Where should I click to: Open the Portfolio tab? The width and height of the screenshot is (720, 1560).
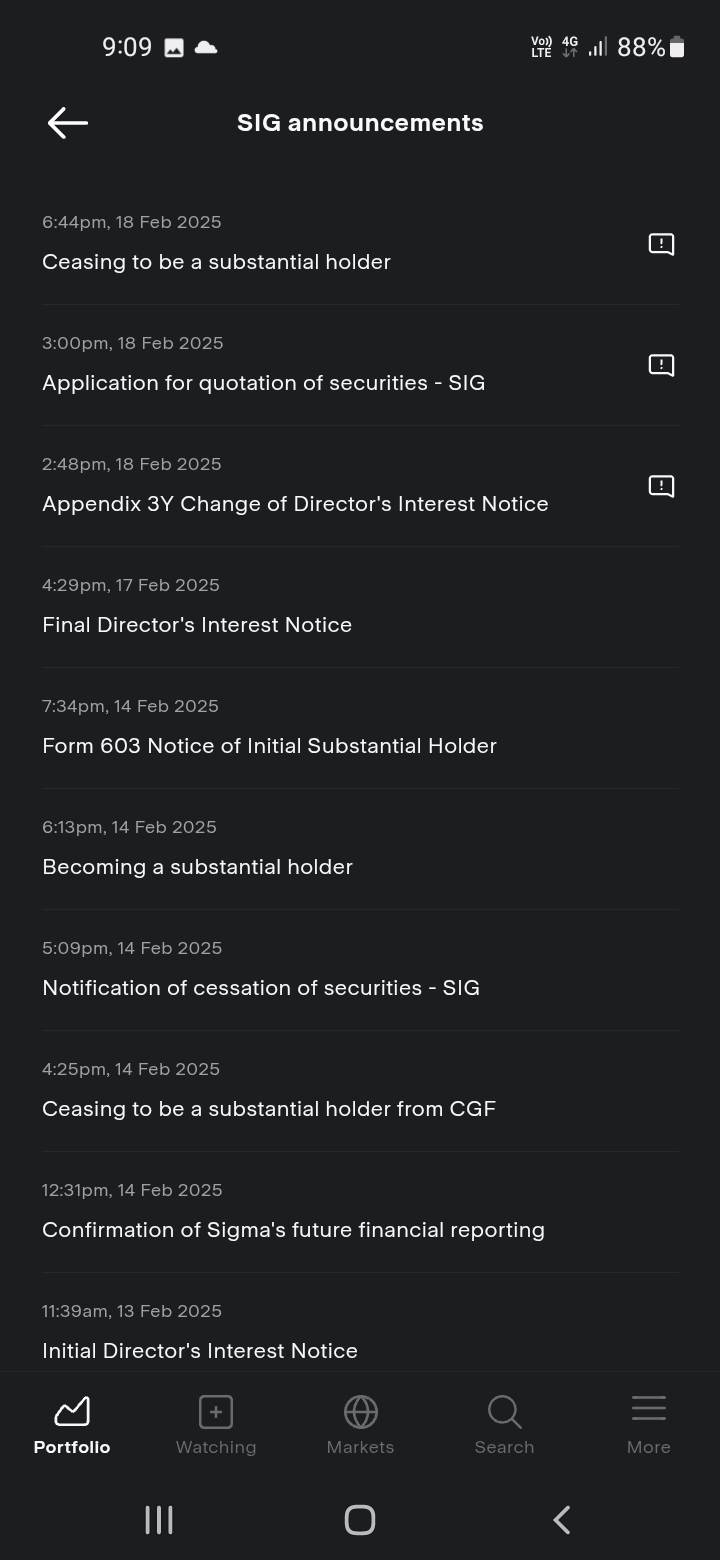pos(72,1425)
